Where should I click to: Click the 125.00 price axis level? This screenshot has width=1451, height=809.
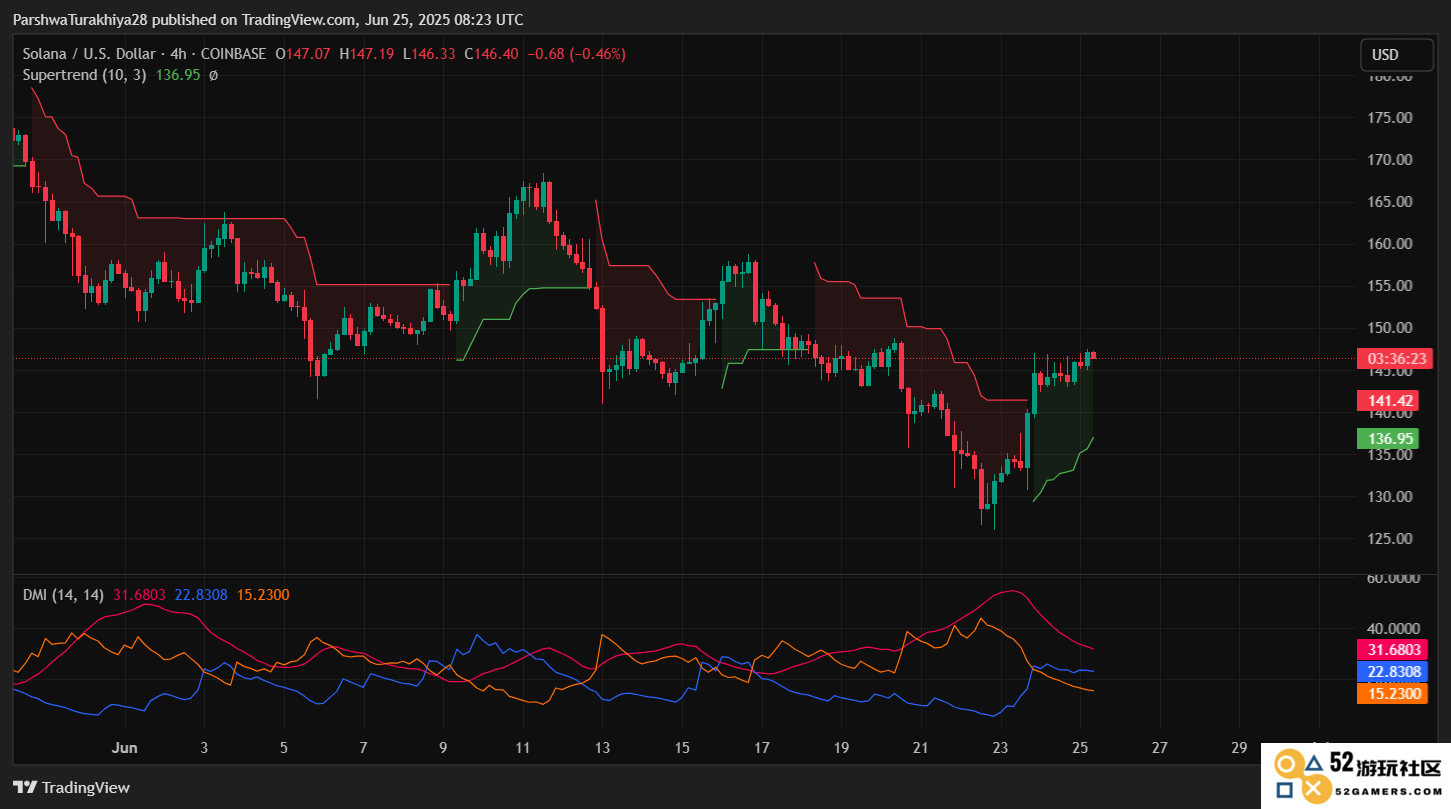point(1390,538)
